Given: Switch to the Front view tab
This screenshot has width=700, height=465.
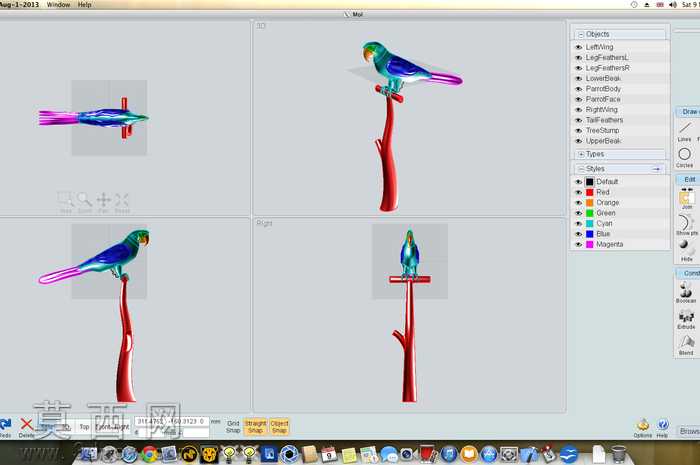Looking at the screenshot, I should (103, 427).
